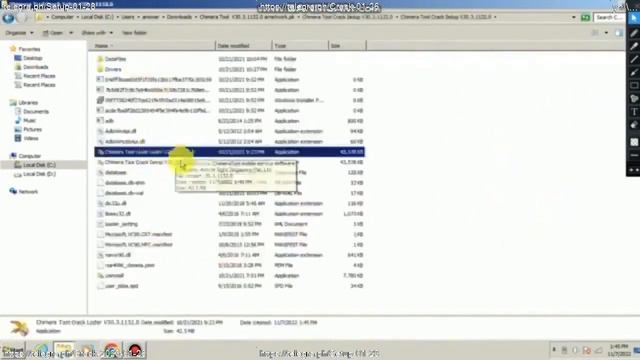Click the Chimera icon in details pane
640x360 pixels.
[x=19, y=327]
